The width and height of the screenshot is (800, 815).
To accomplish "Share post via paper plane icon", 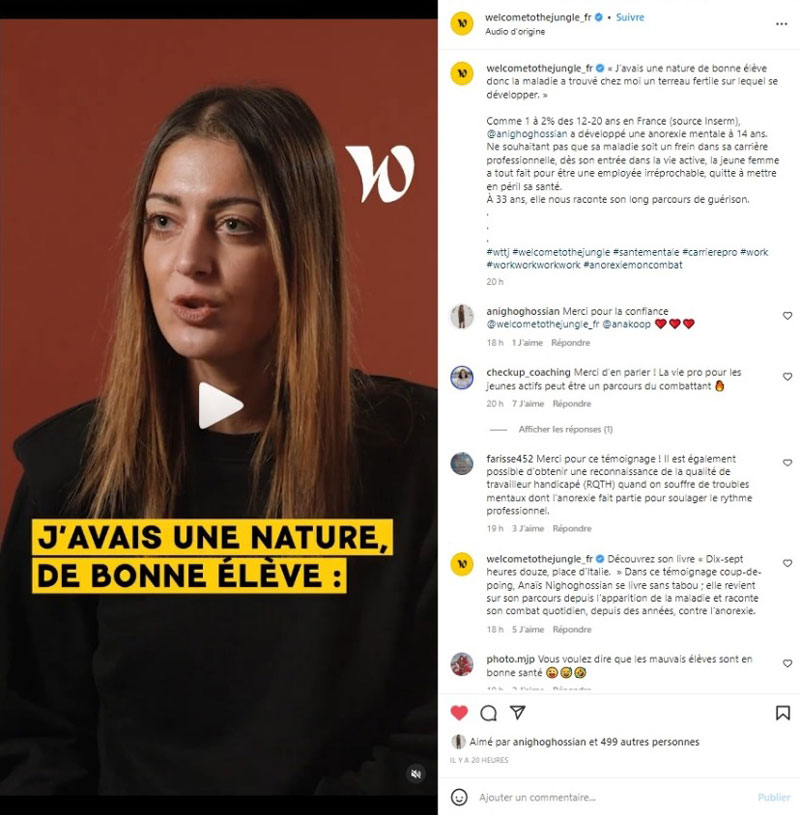I will coord(518,713).
